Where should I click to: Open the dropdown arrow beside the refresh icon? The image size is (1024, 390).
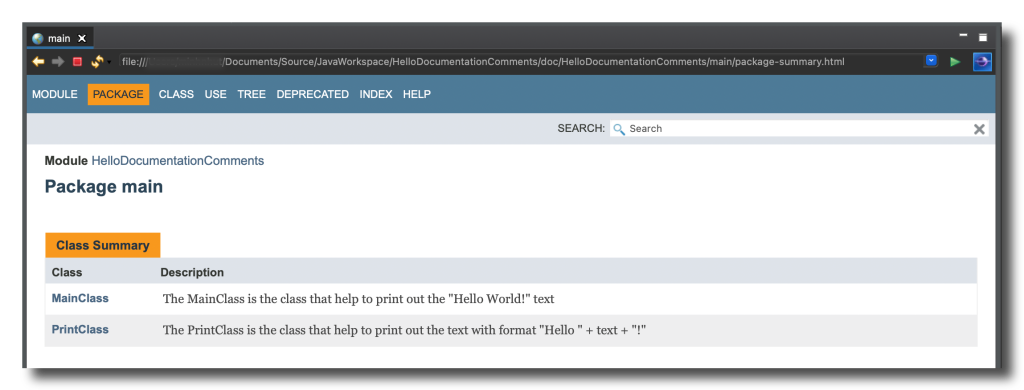coord(109,62)
